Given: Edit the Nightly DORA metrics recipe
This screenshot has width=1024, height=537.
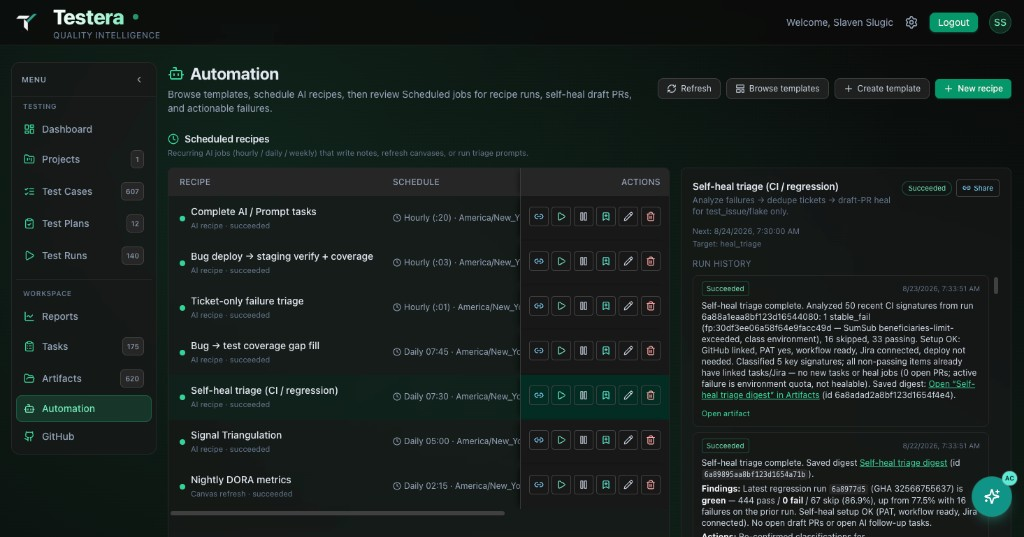Looking at the screenshot, I should point(628,485).
